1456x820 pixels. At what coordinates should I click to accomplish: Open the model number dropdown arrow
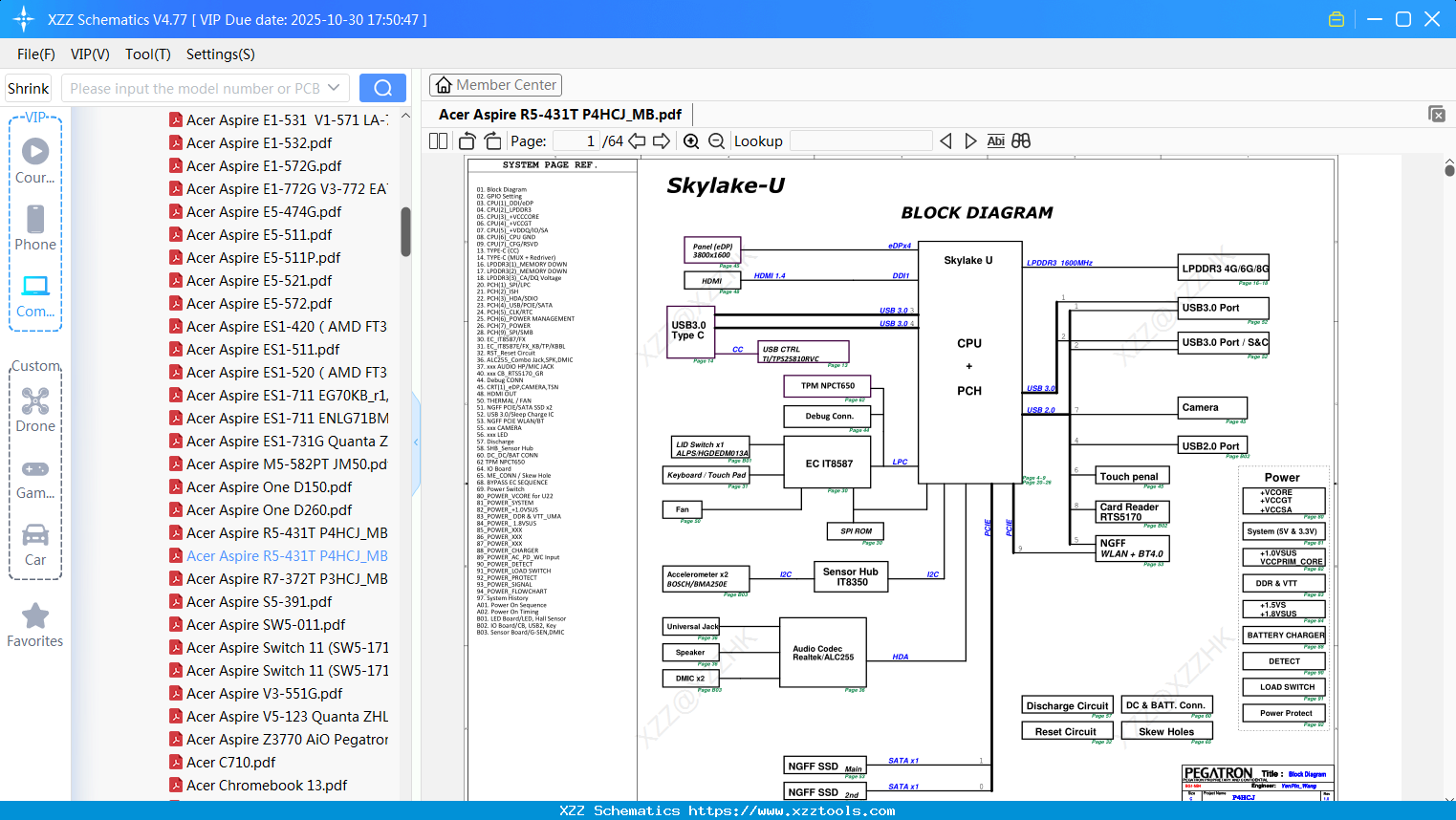334,88
